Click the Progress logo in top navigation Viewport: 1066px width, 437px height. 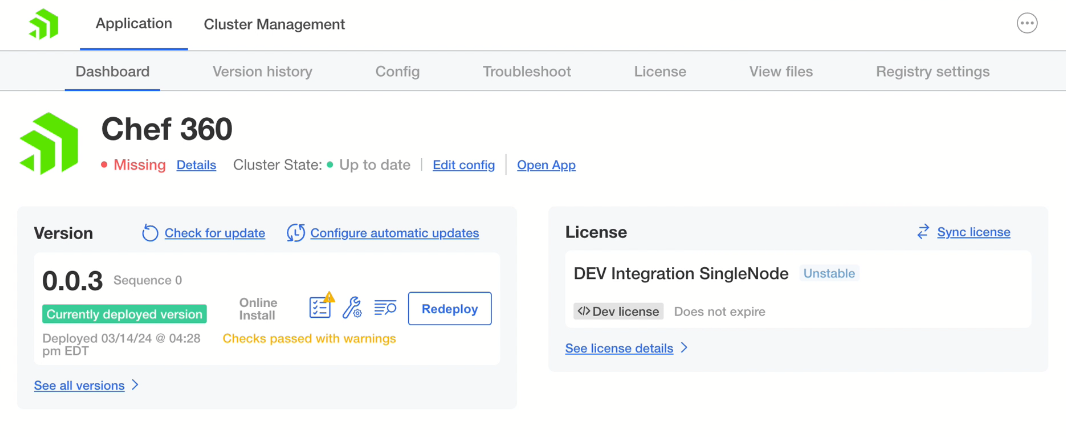[x=43, y=24]
